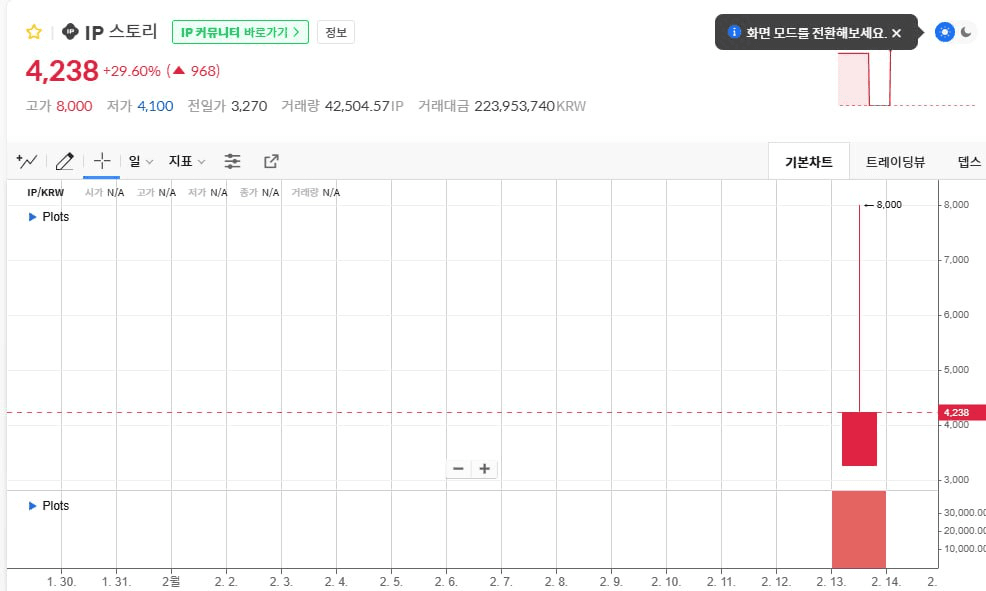Switch to dark mode moon icon
This screenshot has height=591, width=986.
[967, 31]
